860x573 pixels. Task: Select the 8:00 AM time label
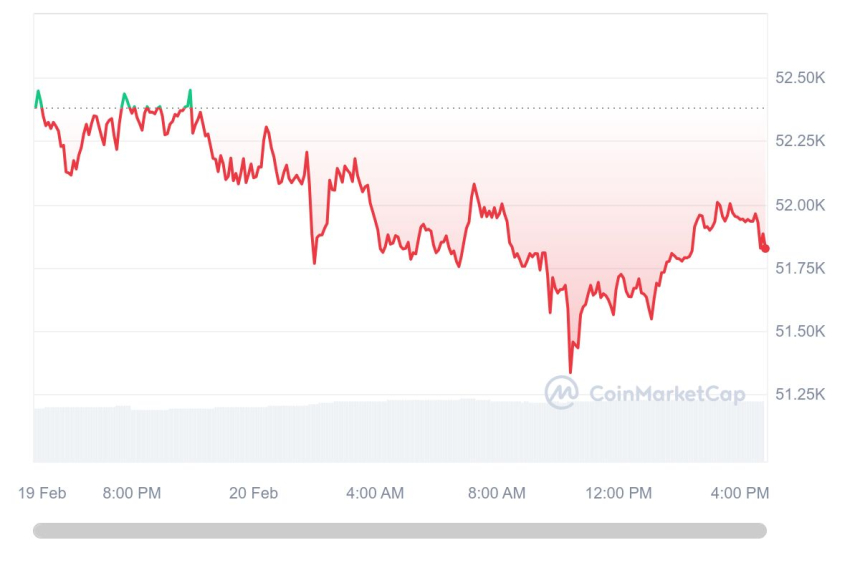point(497,493)
